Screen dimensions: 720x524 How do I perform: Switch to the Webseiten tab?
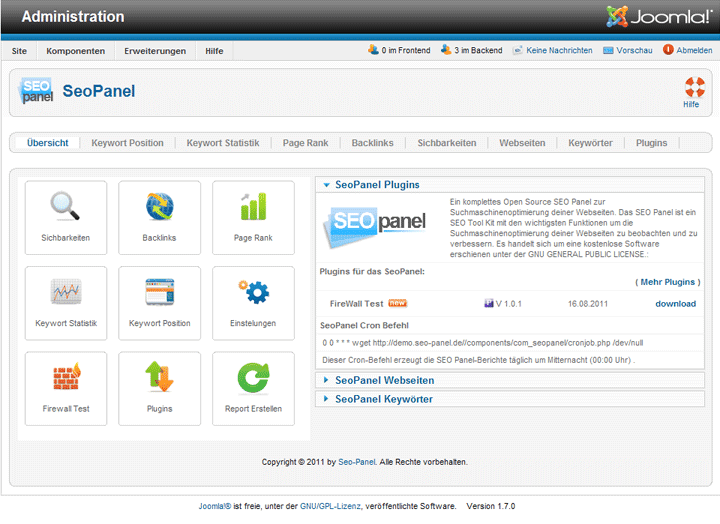[523, 143]
